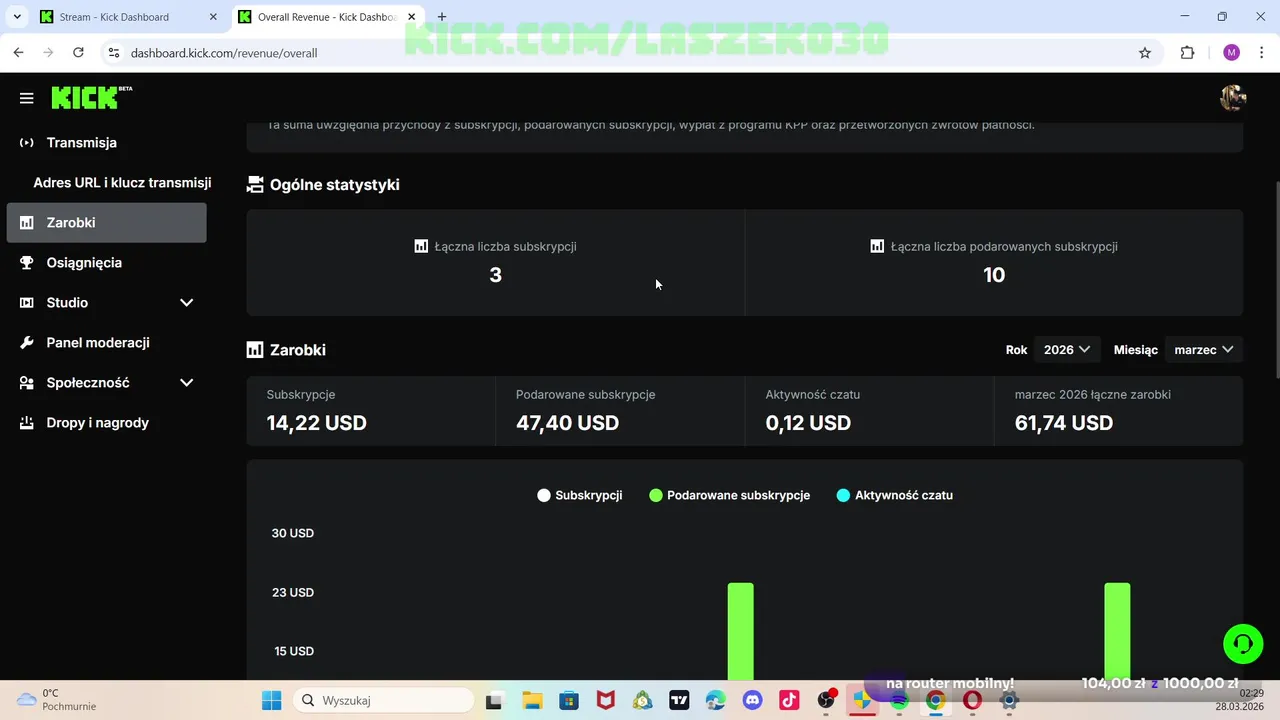Screen dimensions: 1280x720
Task: View site information icon in address bar
Action: (x=113, y=53)
